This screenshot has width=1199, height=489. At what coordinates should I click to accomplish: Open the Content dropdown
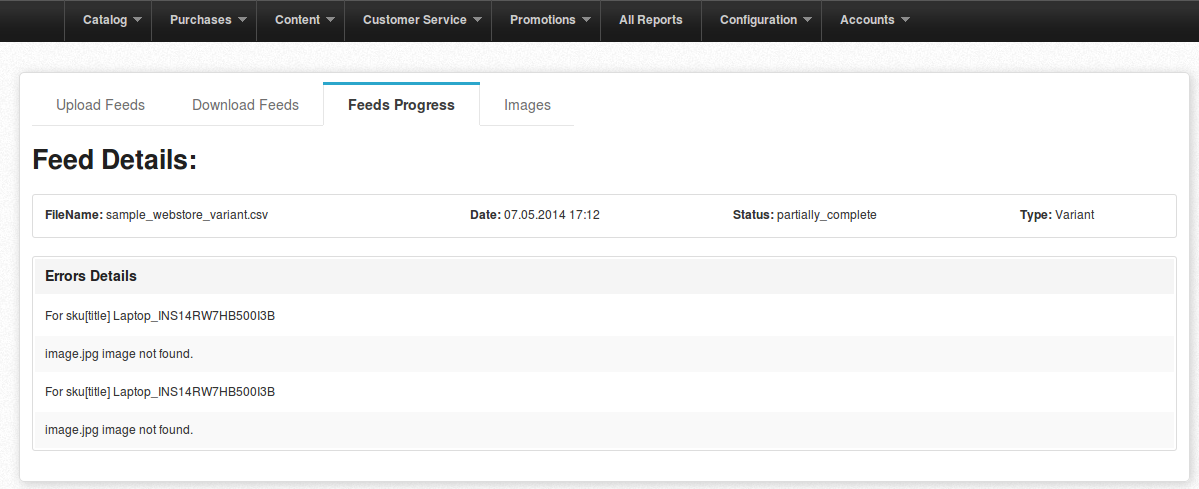pos(304,21)
